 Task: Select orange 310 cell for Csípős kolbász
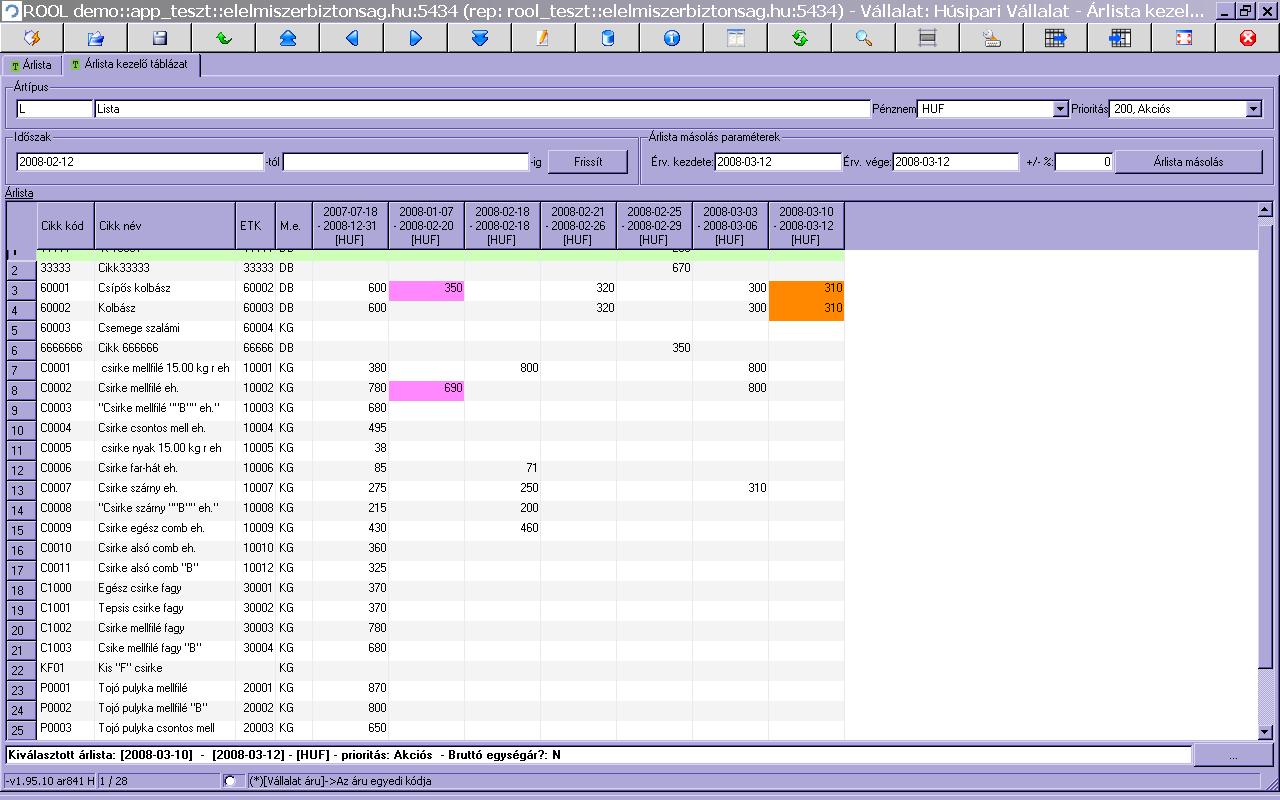(x=806, y=288)
